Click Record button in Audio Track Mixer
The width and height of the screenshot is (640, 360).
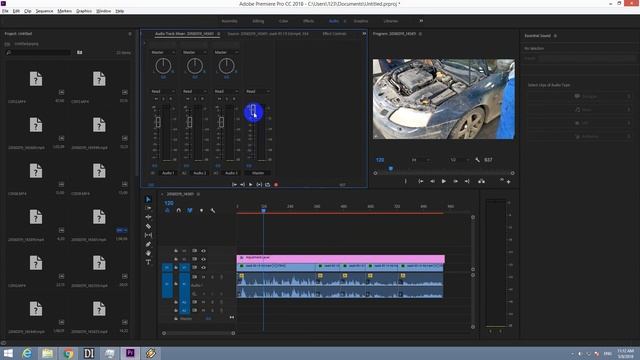pyautogui.click(x=276, y=185)
